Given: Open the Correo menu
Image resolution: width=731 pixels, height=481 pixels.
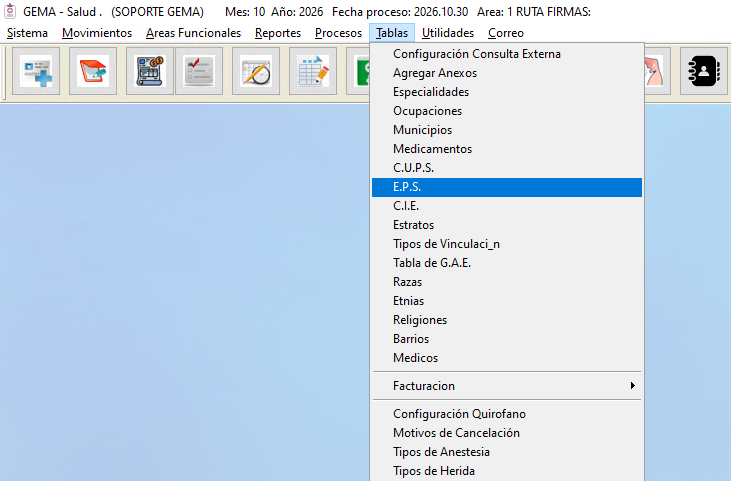Looking at the screenshot, I should tap(506, 33).
